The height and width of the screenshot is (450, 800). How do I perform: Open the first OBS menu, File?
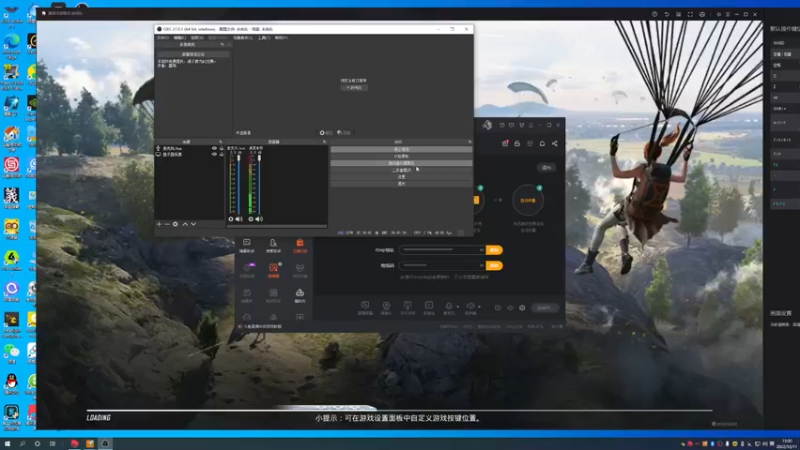163,38
